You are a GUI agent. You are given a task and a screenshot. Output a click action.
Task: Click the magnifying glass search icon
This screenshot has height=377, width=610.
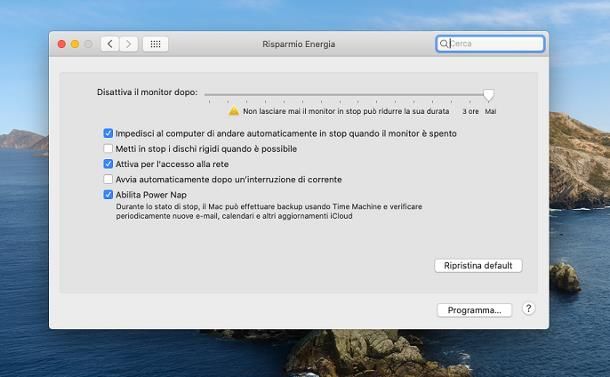point(443,44)
